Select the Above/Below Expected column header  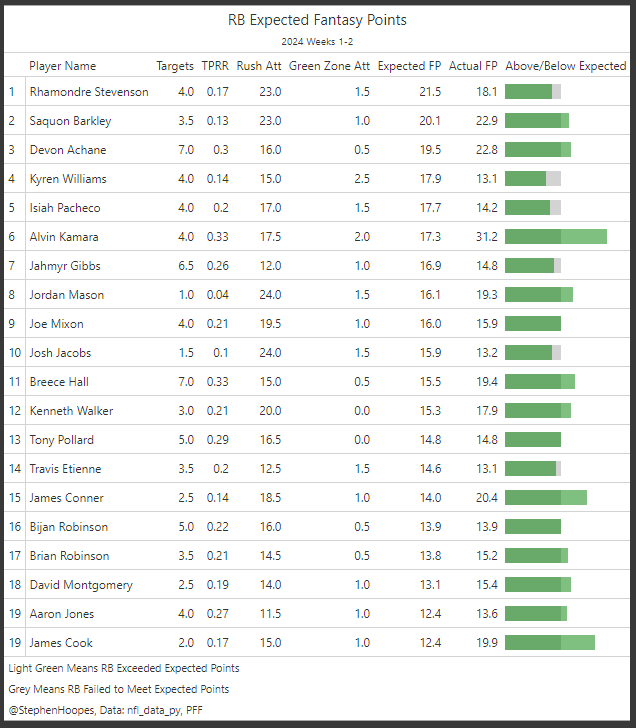pos(565,66)
